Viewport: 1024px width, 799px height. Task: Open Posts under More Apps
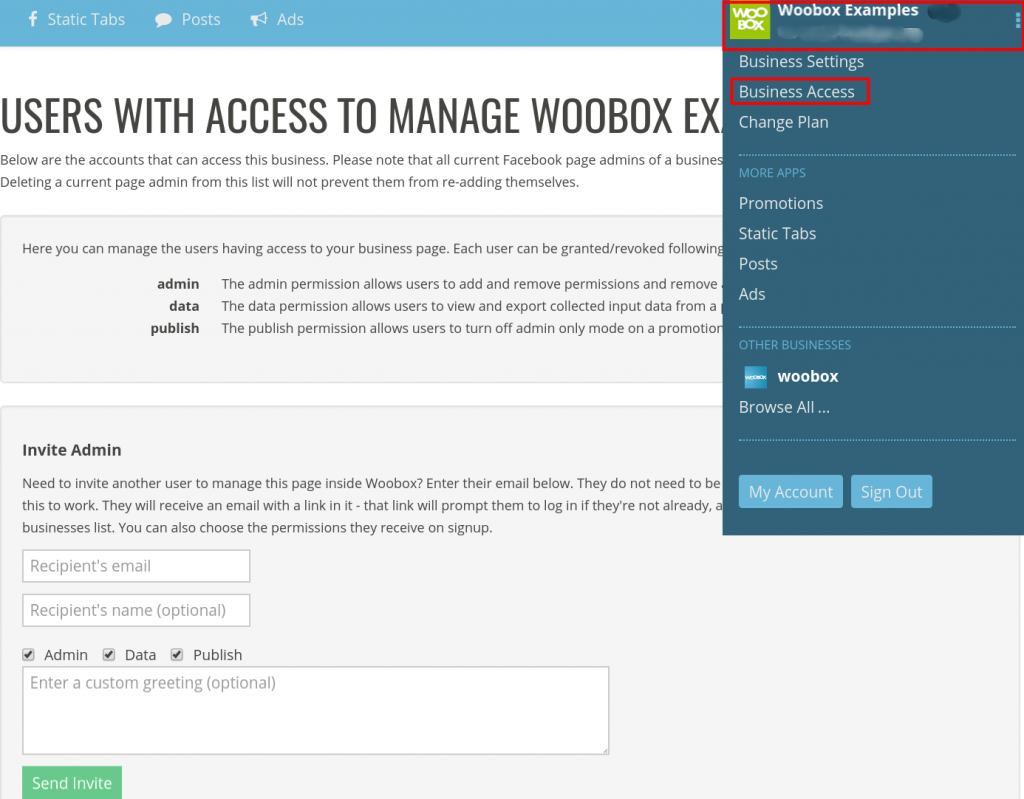(x=757, y=263)
